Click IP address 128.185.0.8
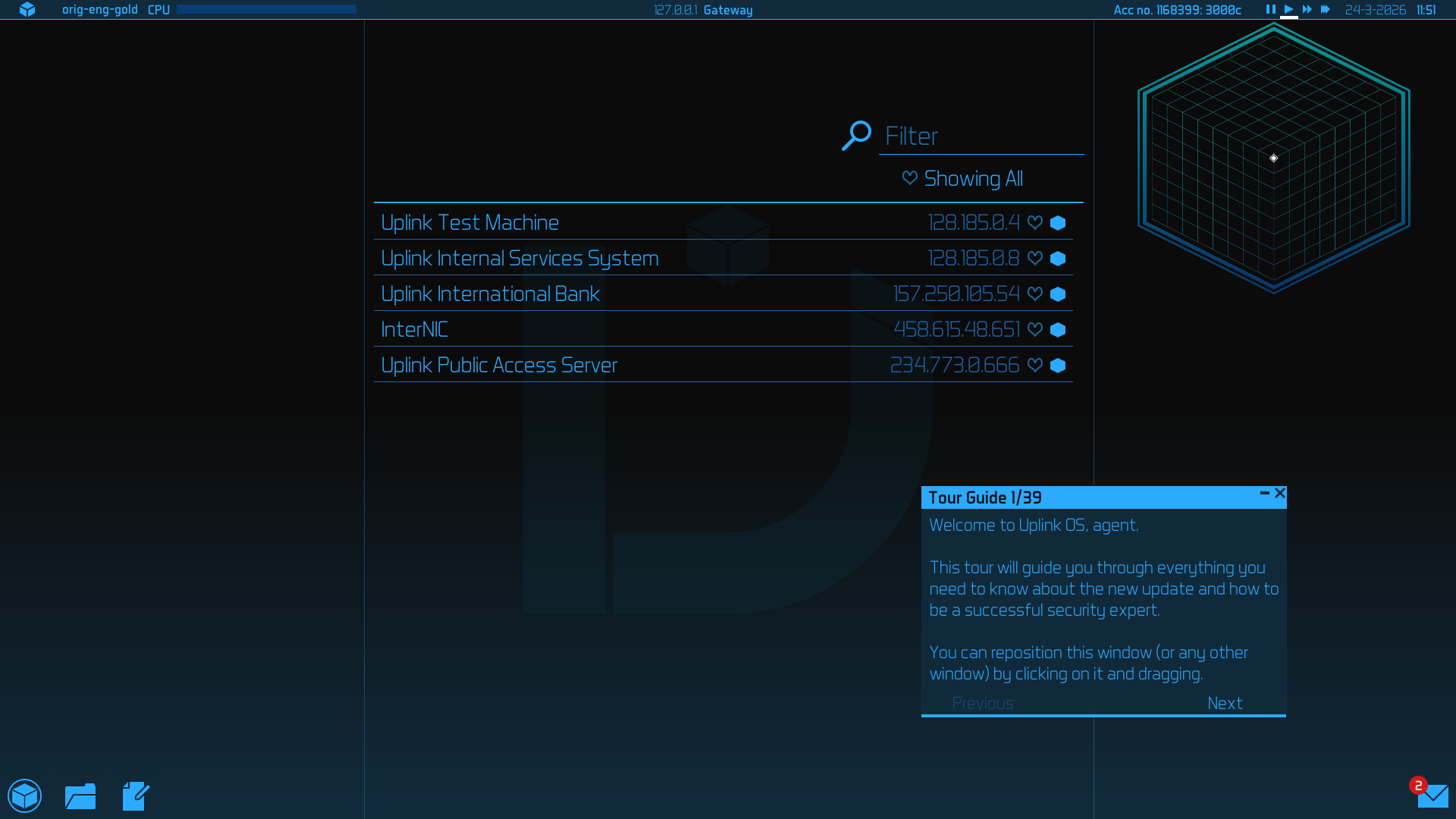 click(974, 258)
